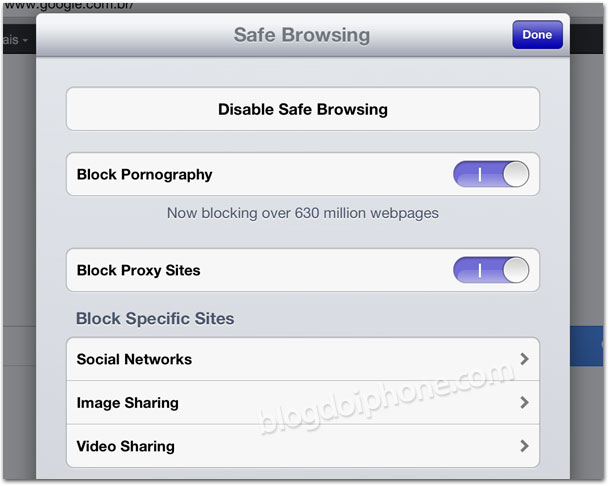Open the Video Sharing category

[x=303, y=446]
